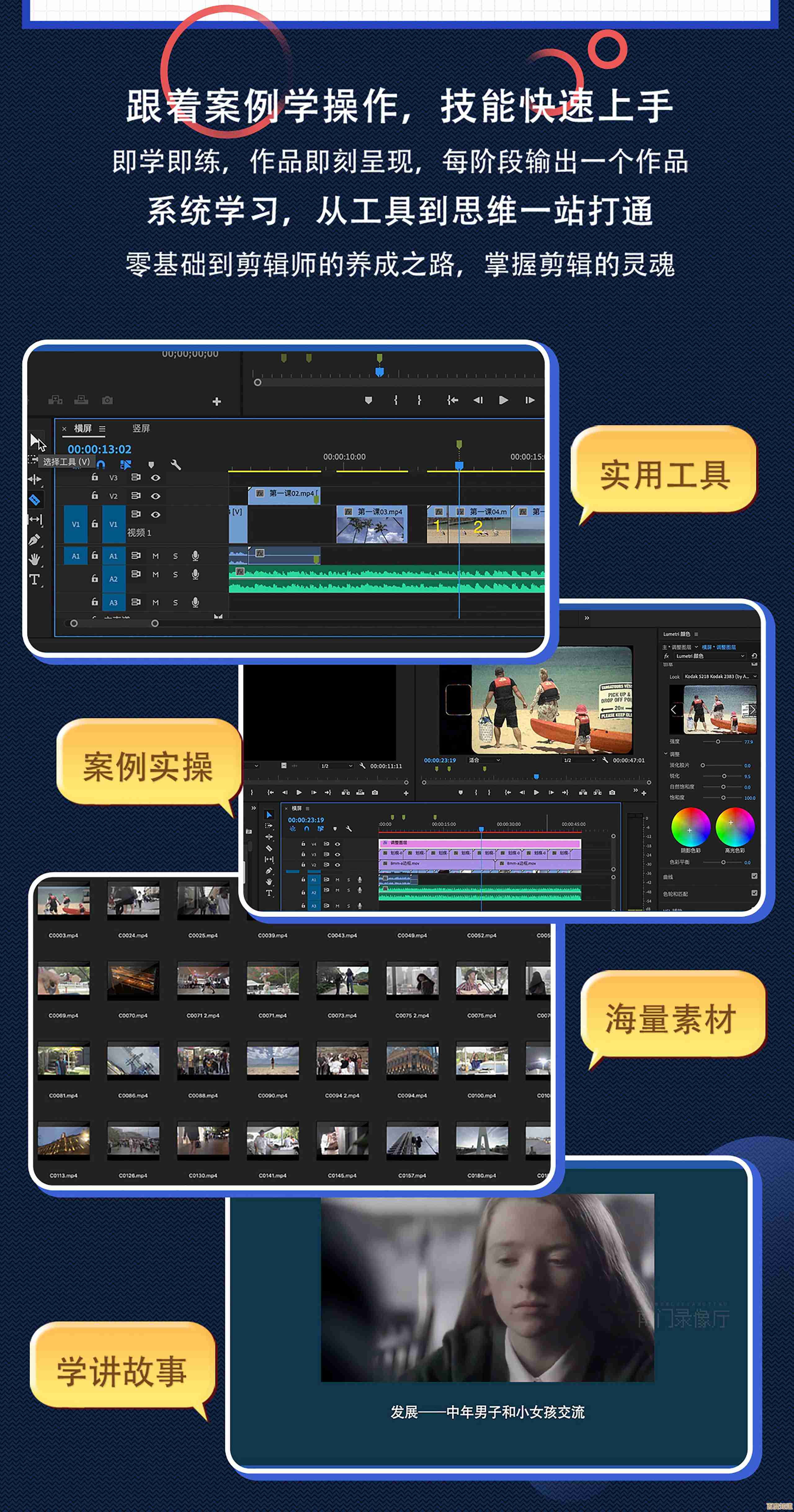Select Selection tool beside 00:00:23:19 timeline

(x=269, y=815)
